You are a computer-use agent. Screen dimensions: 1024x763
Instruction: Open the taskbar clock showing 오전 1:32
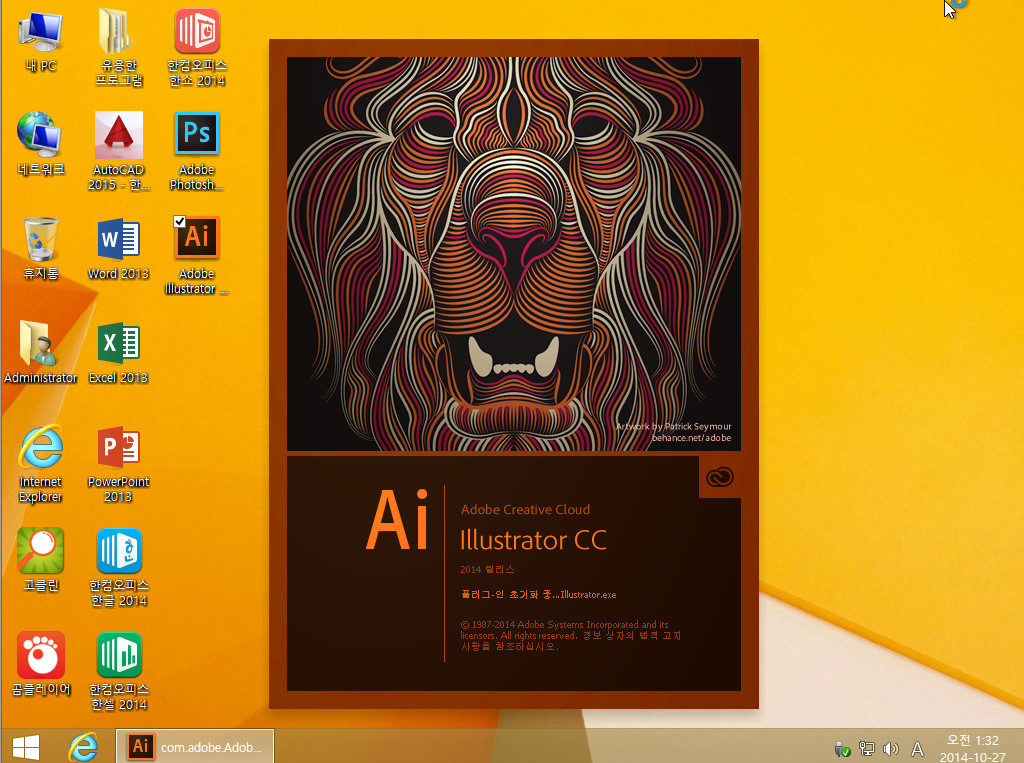(972, 749)
